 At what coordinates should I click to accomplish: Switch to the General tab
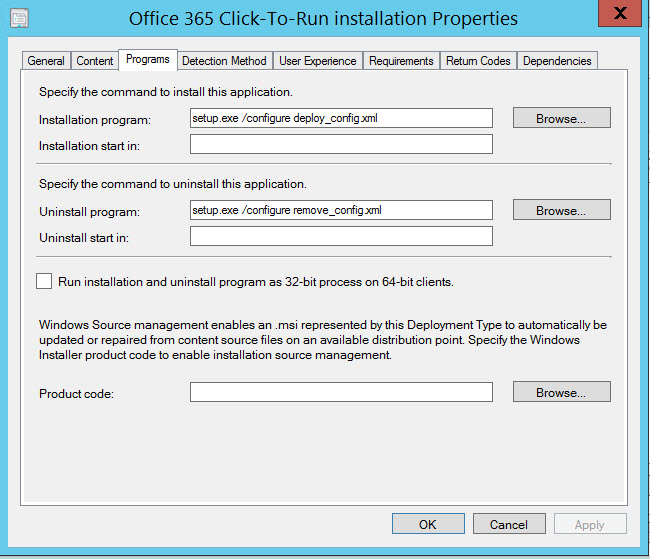tap(46, 61)
